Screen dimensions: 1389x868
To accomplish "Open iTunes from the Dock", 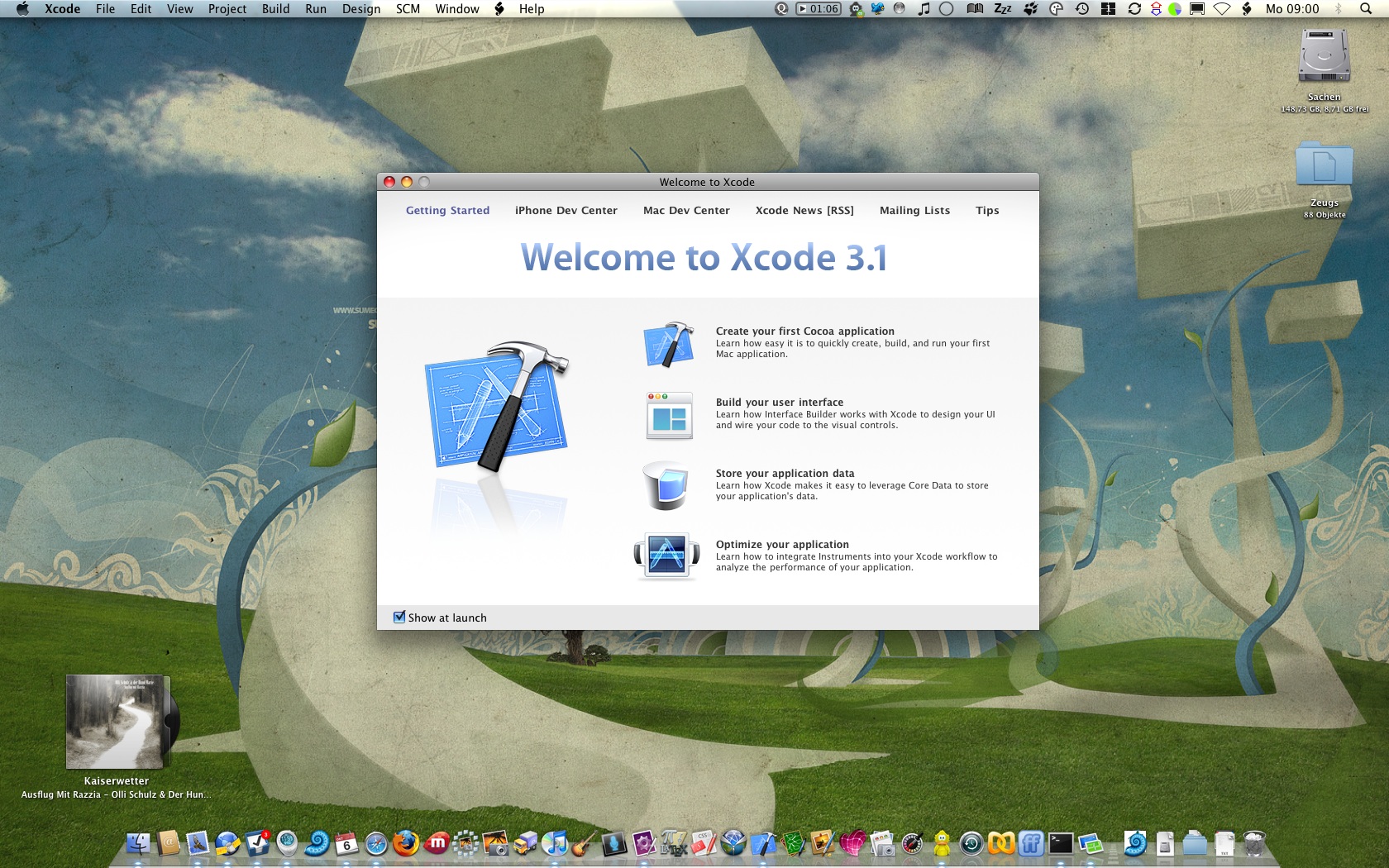I will coord(555,843).
